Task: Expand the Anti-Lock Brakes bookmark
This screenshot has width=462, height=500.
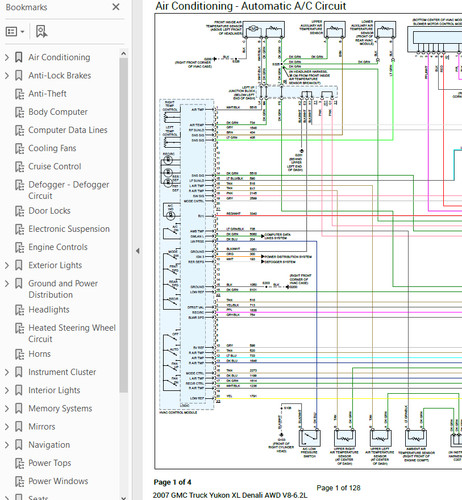Action: coord(7,76)
